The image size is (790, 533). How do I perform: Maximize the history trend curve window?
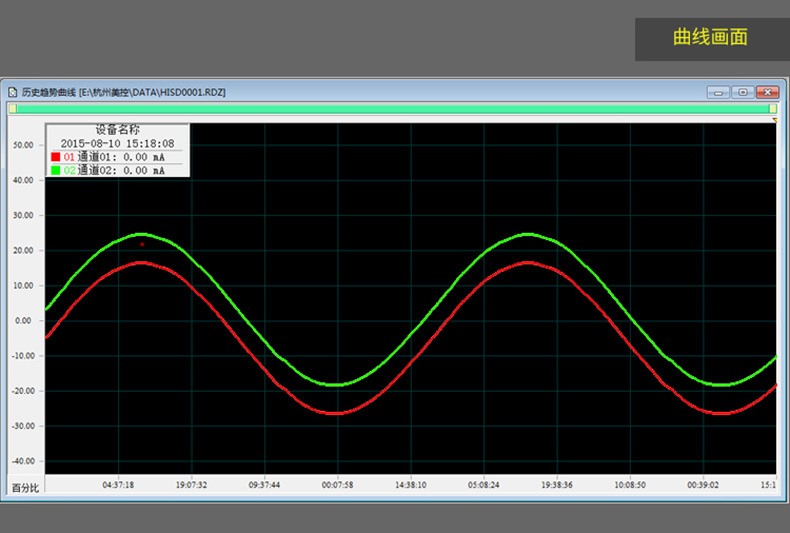pyautogui.click(x=743, y=92)
